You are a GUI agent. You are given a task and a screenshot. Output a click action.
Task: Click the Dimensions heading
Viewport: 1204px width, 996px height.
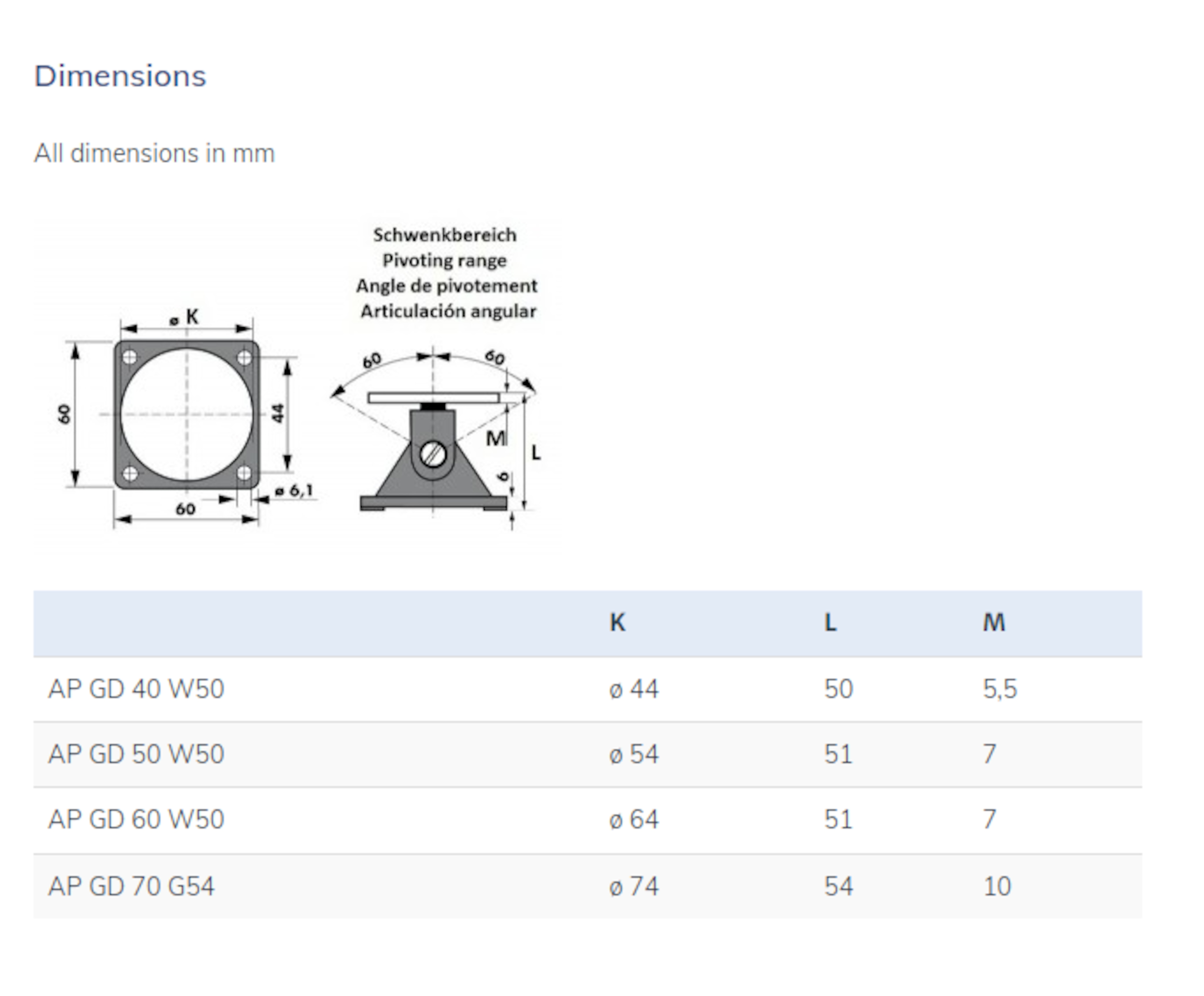120,76
